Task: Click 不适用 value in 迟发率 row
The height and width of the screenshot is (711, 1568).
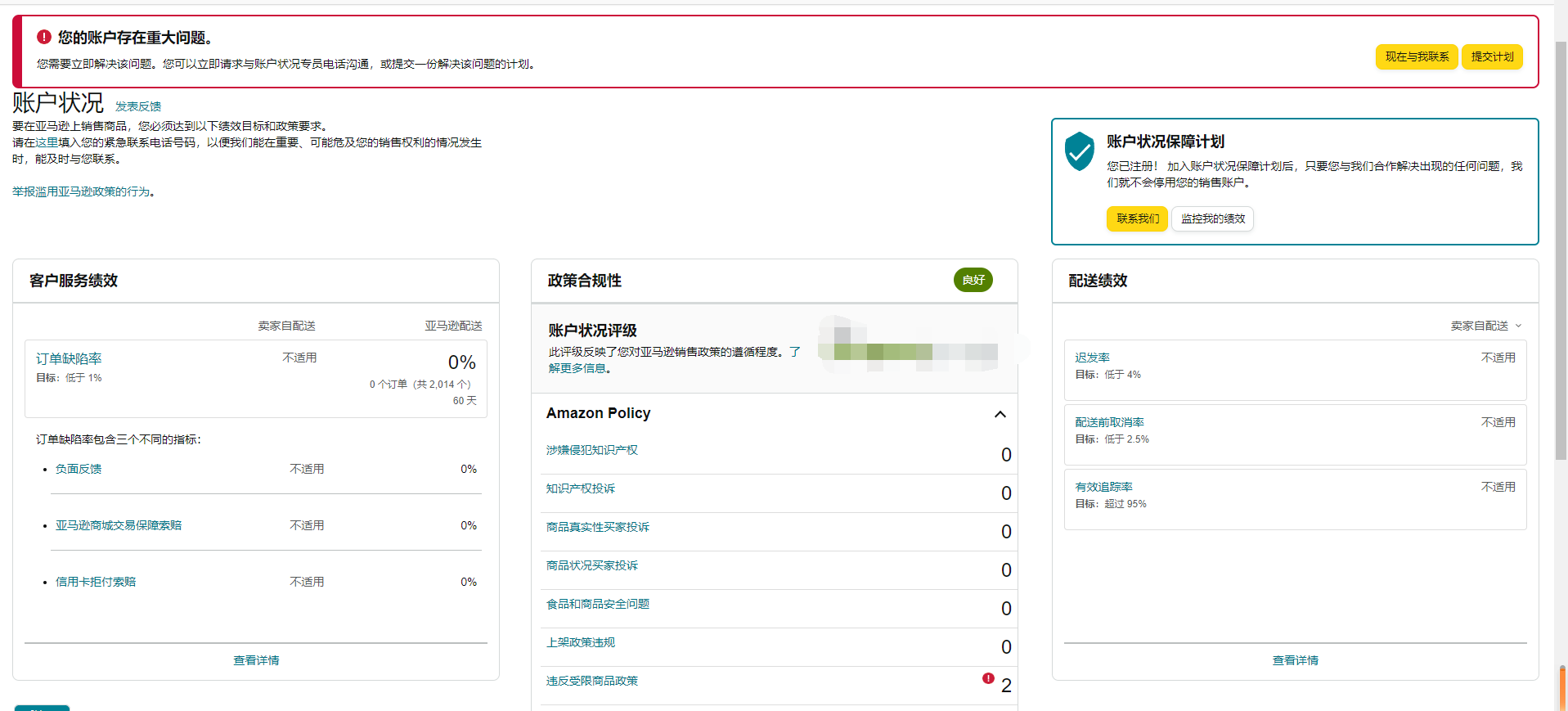Action: coord(1498,358)
